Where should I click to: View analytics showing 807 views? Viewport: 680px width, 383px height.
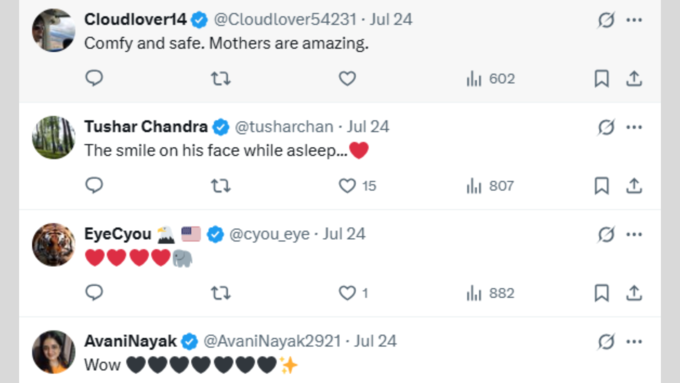(490, 186)
